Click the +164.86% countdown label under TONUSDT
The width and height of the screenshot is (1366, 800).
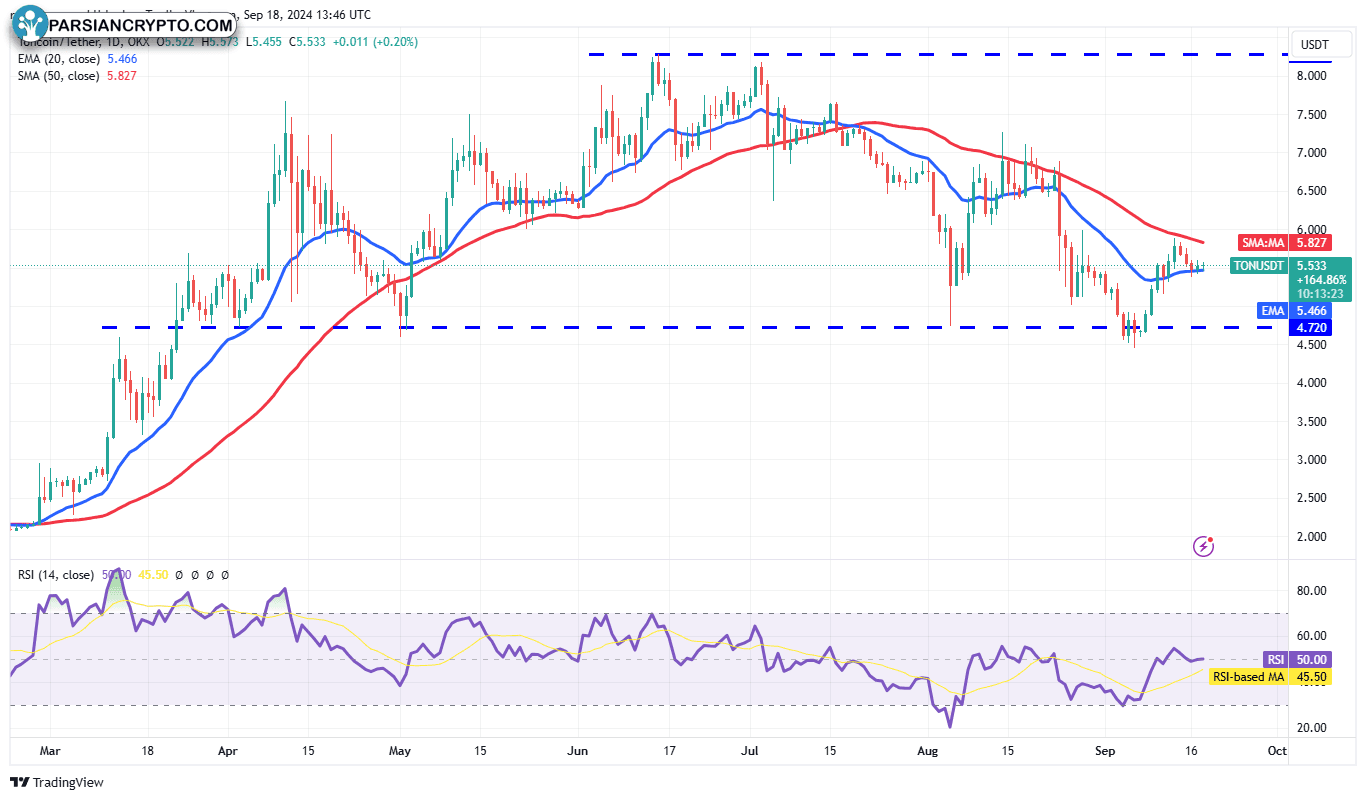(1322, 281)
